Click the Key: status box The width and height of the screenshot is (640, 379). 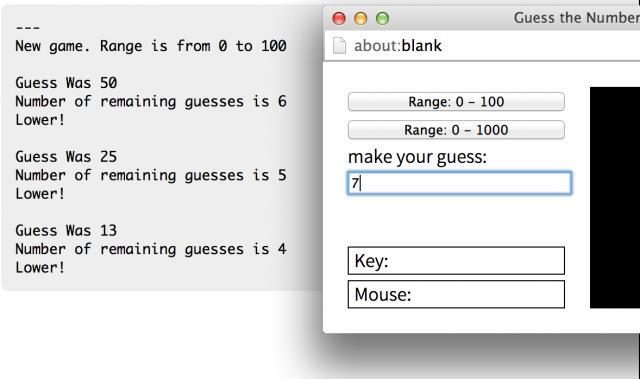pos(456,261)
